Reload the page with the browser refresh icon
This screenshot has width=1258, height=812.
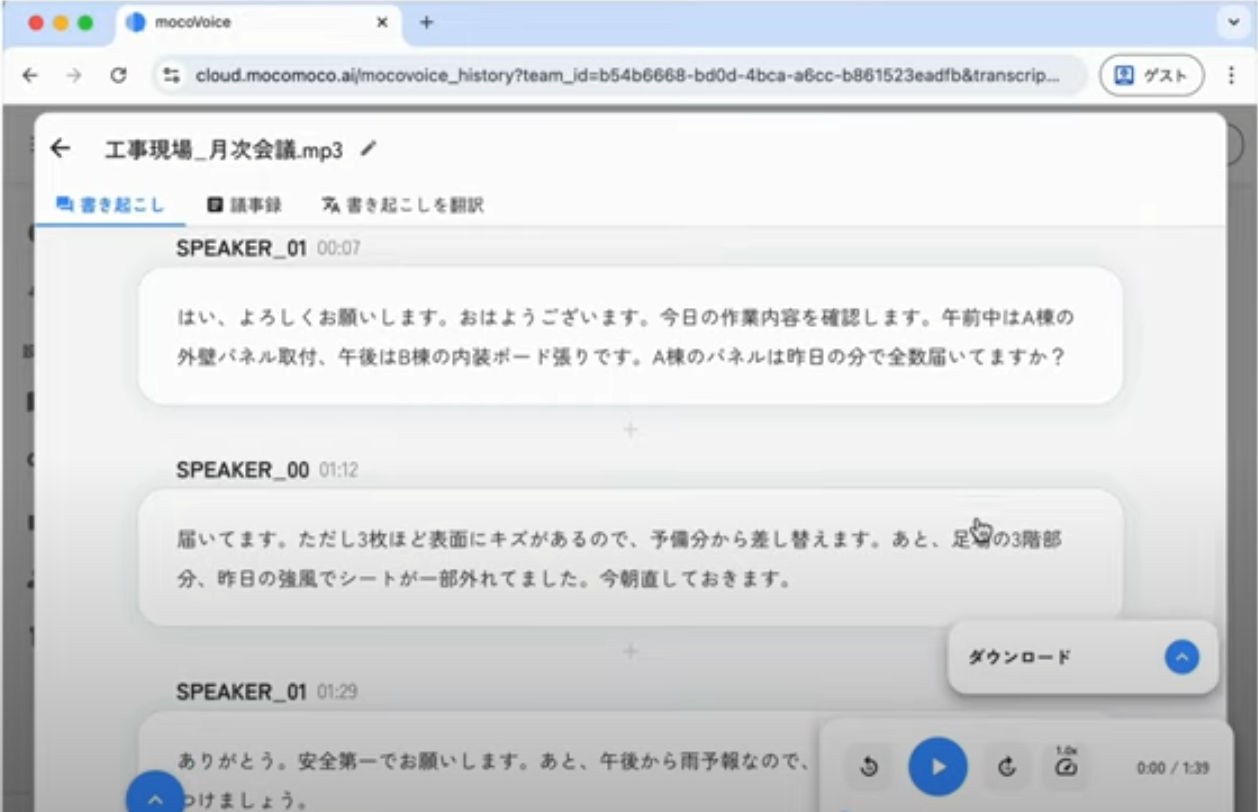(x=118, y=75)
